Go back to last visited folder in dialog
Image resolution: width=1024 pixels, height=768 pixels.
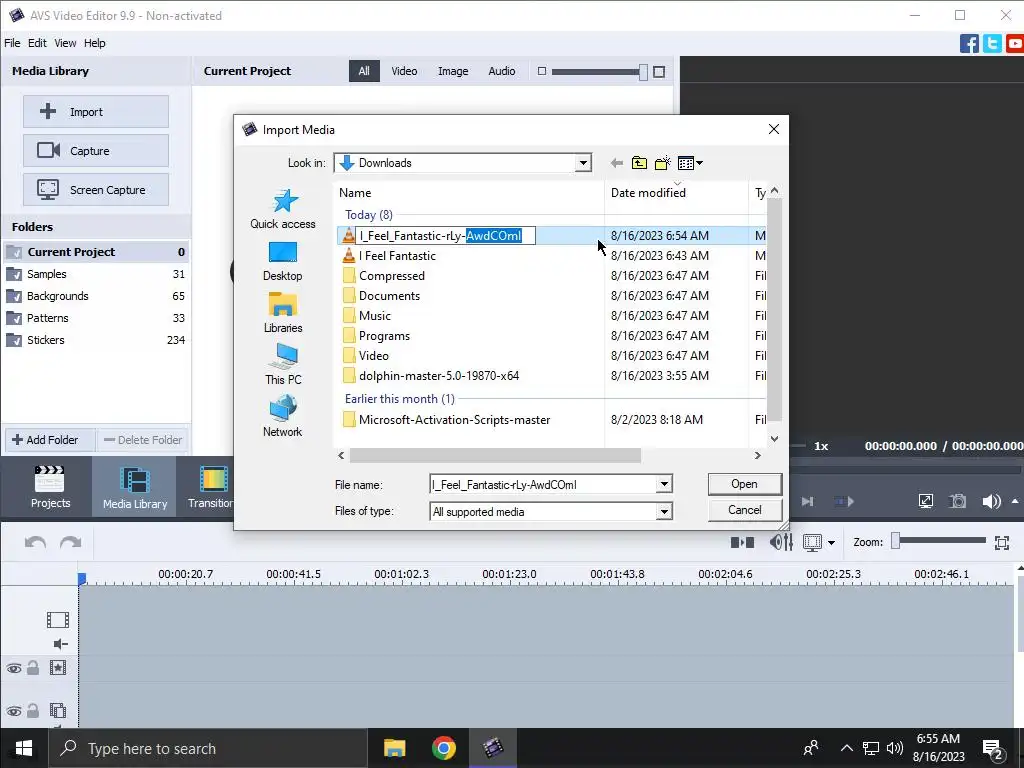point(616,163)
